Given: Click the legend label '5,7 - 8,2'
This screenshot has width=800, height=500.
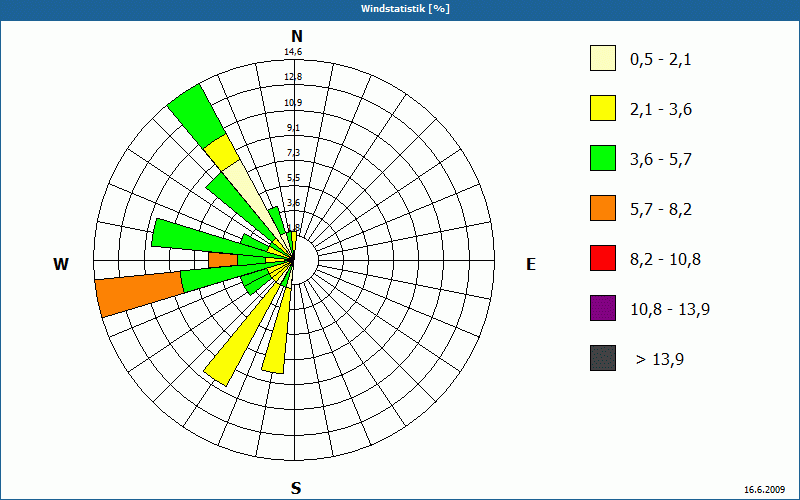Looking at the screenshot, I should click(661, 210).
